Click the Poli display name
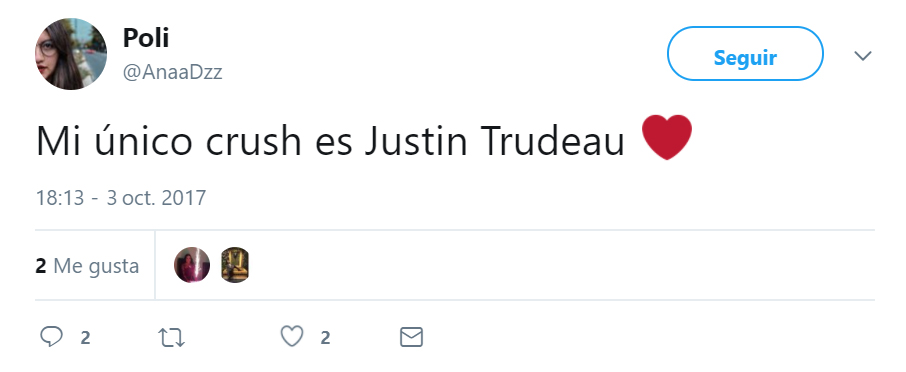The width and height of the screenshot is (906, 372). [x=146, y=38]
